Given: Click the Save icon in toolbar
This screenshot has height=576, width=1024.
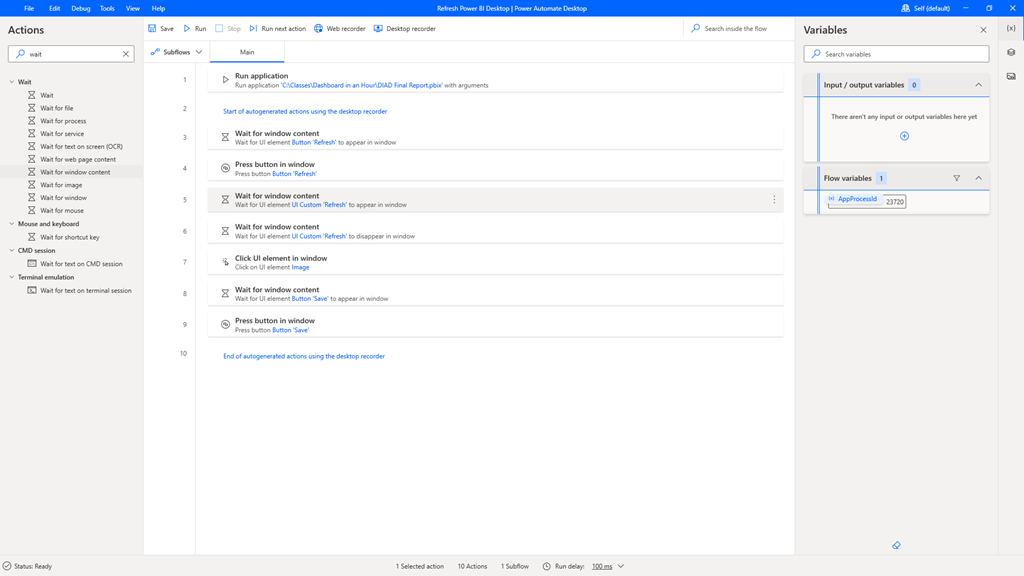Looking at the screenshot, I should [x=153, y=29].
